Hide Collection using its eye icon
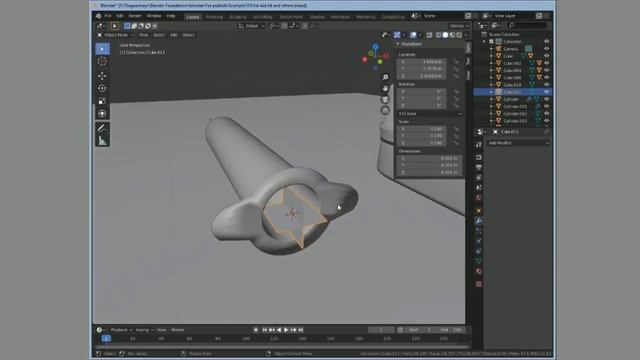Viewport: 640px width, 360px height. 547,42
